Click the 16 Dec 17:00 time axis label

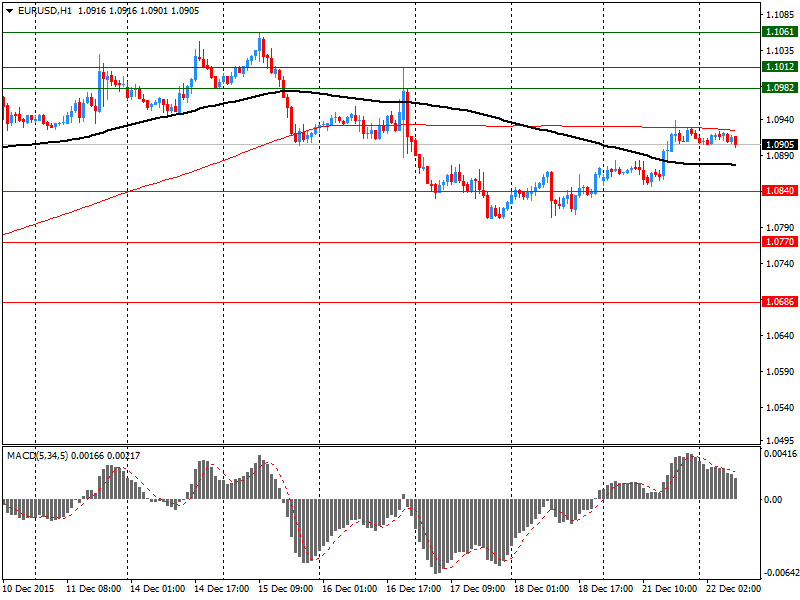click(413, 589)
